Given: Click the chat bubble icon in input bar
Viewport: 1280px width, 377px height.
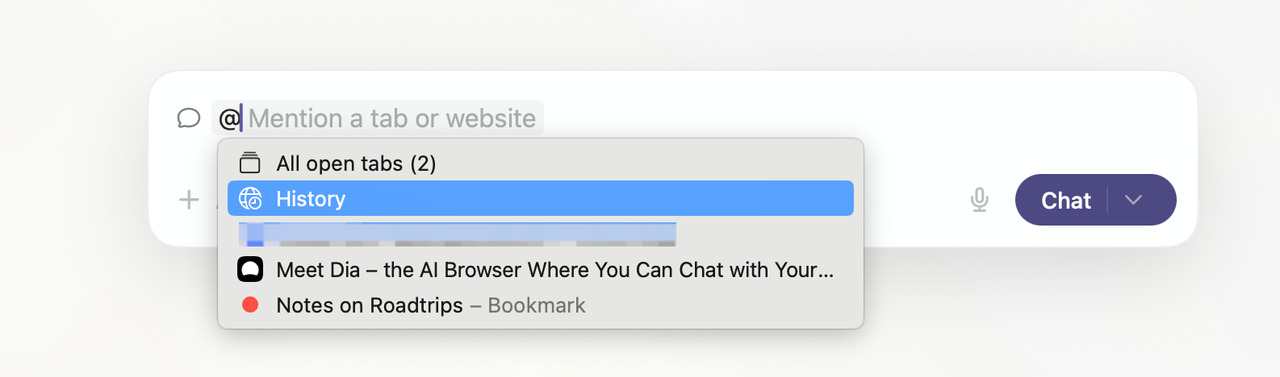Looking at the screenshot, I should pyautogui.click(x=189, y=118).
